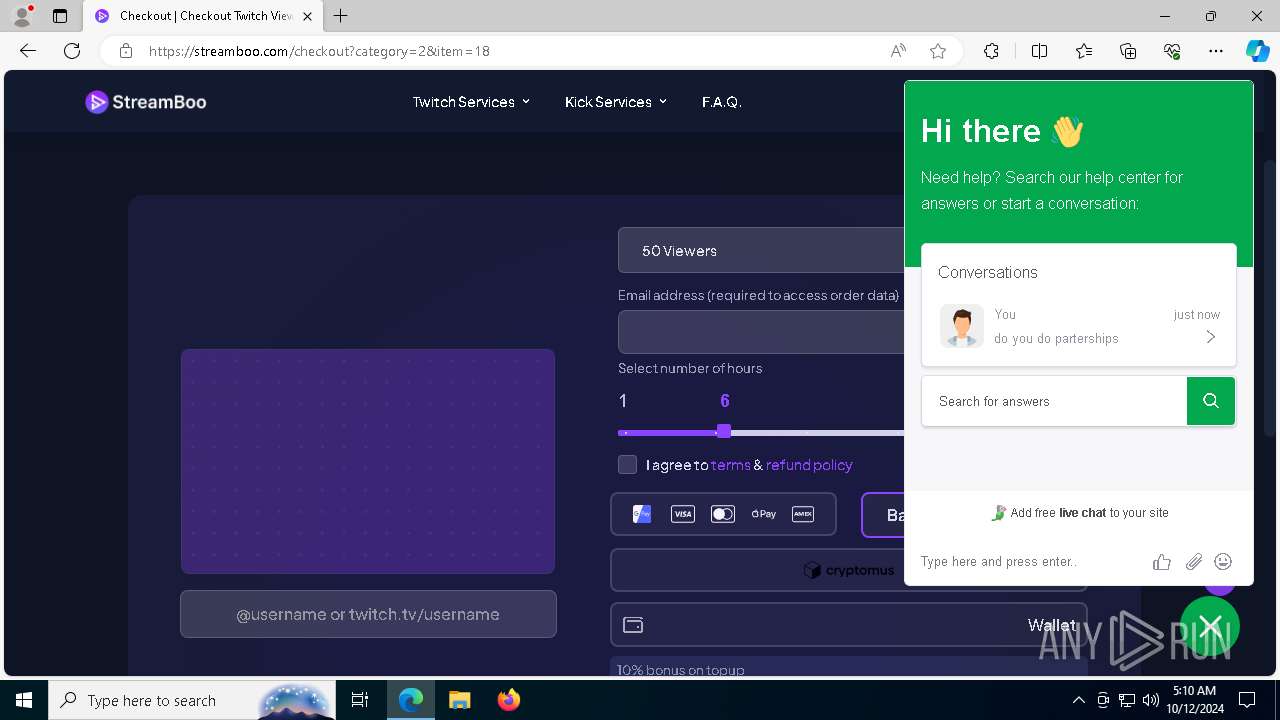Click the wallet icon

click(633, 625)
